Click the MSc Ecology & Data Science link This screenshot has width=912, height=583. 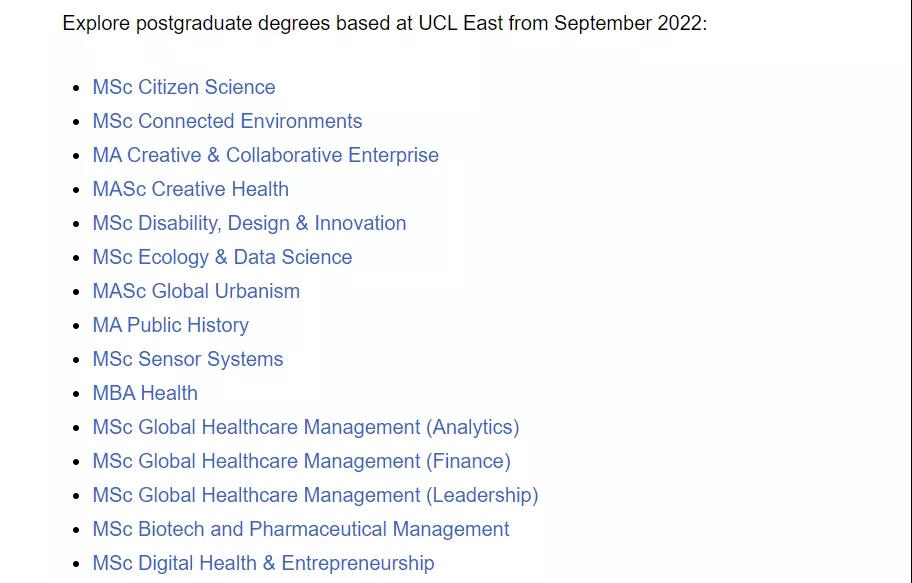pyautogui.click(x=222, y=257)
